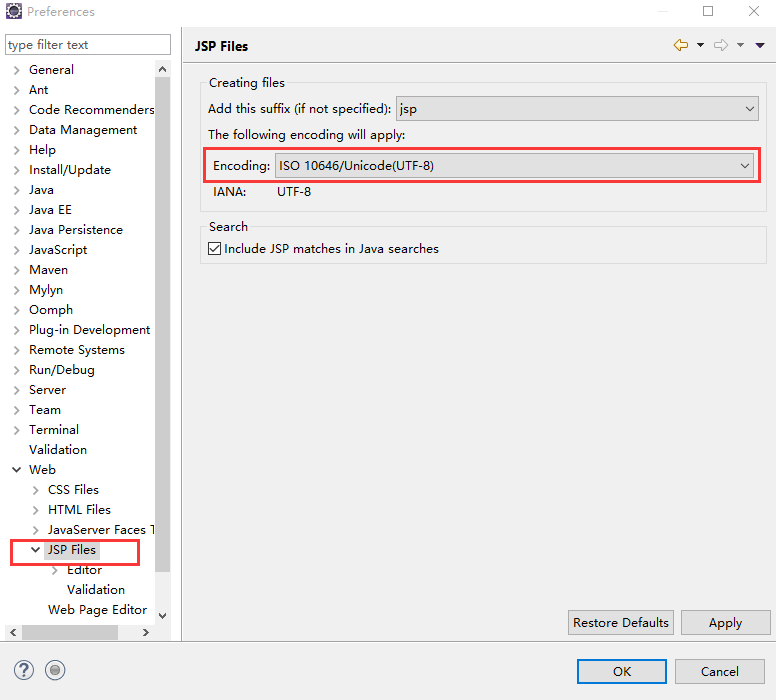Select Data Management in the tree
Image resolution: width=776 pixels, height=700 pixels.
[x=83, y=130]
